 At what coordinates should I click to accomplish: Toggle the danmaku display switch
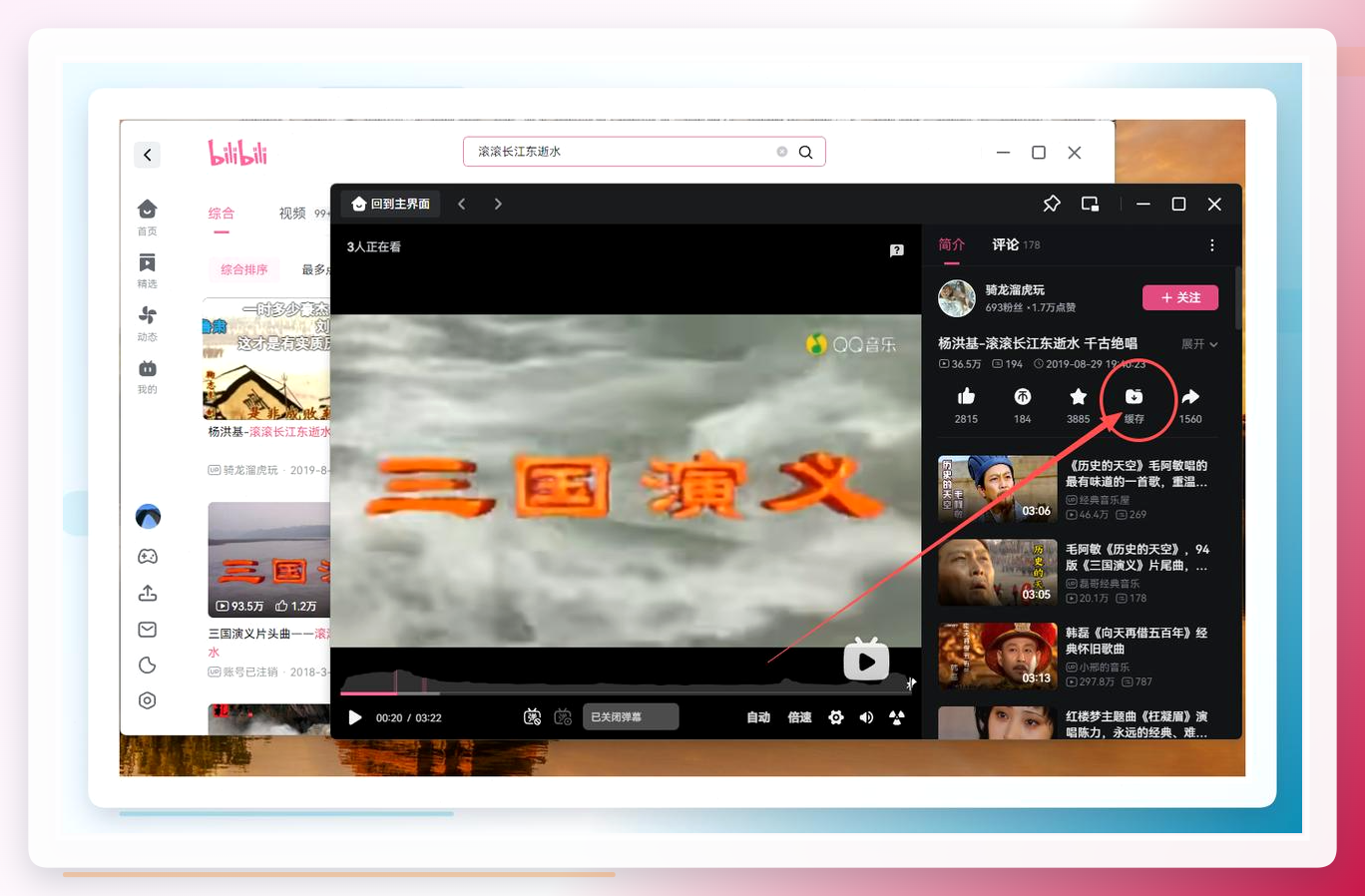coord(532,717)
